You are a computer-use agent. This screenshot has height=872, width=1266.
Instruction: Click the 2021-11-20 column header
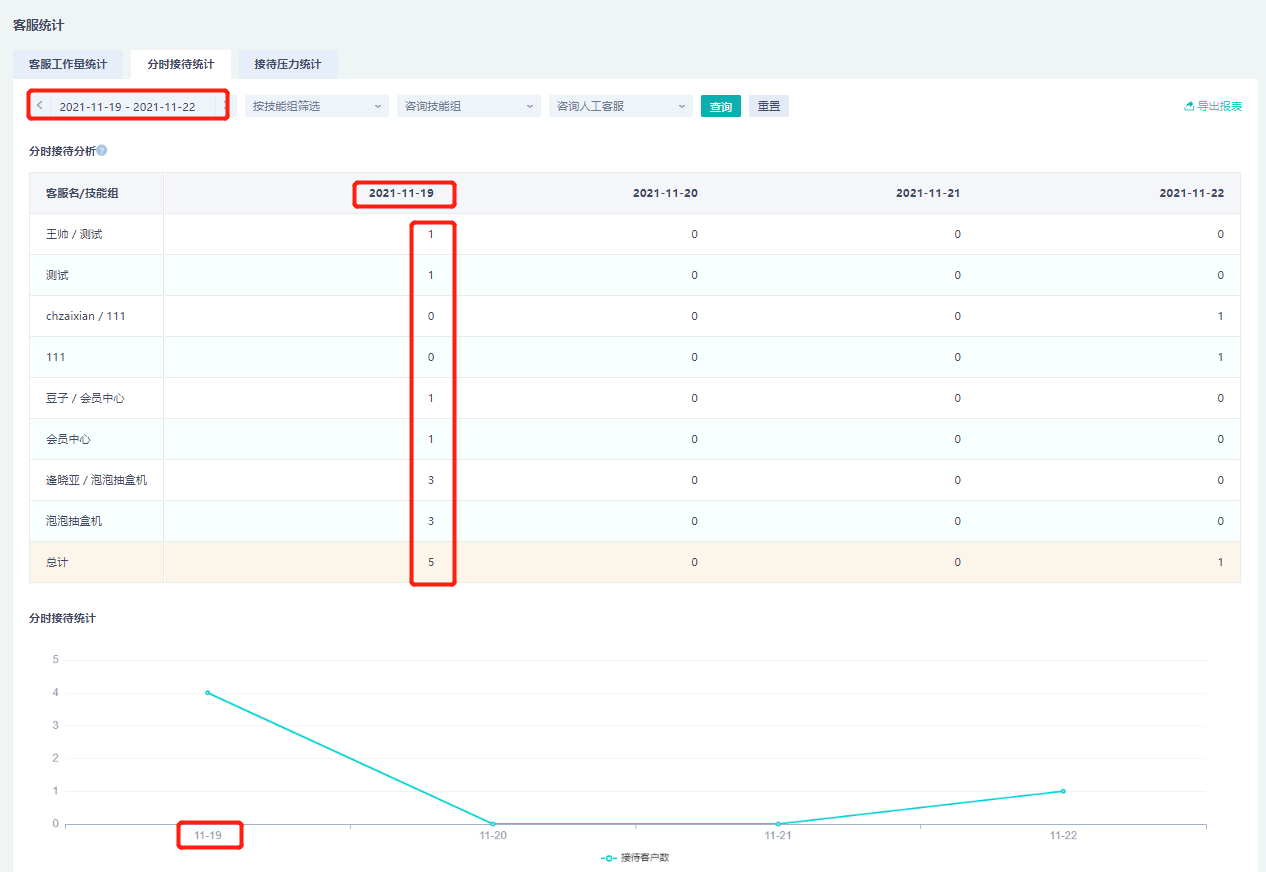(665, 193)
